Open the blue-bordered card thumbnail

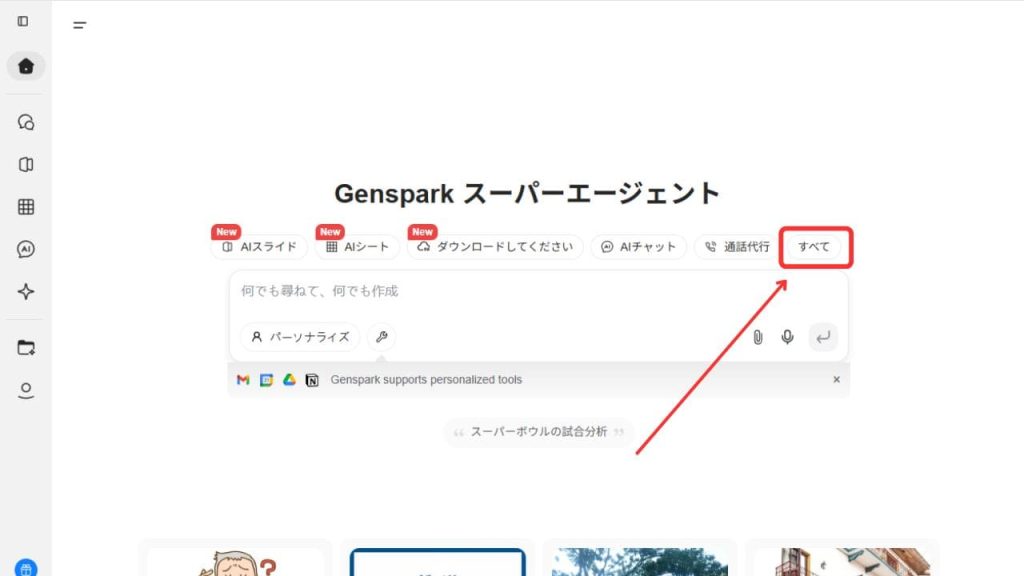point(438,562)
